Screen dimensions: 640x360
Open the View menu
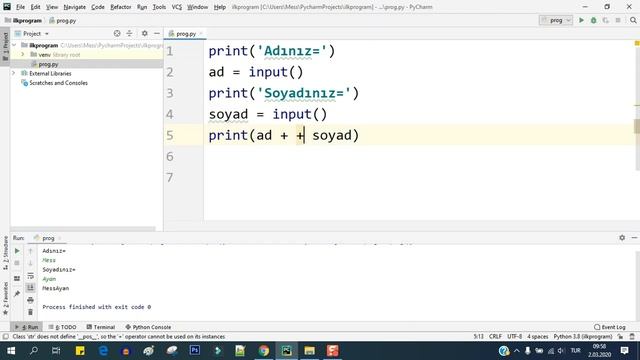(52, 7)
